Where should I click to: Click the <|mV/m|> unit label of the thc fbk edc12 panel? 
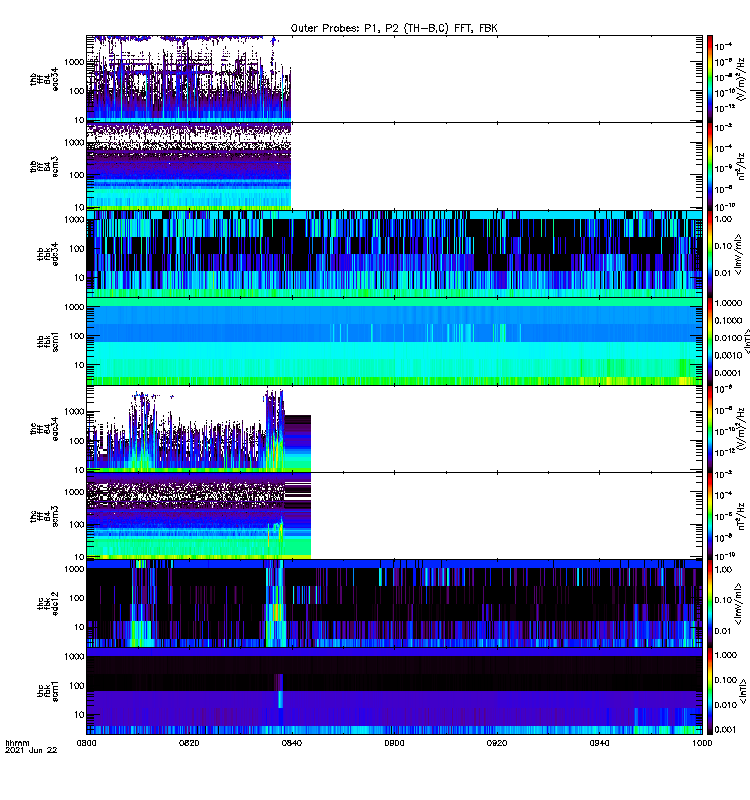(739, 604)
